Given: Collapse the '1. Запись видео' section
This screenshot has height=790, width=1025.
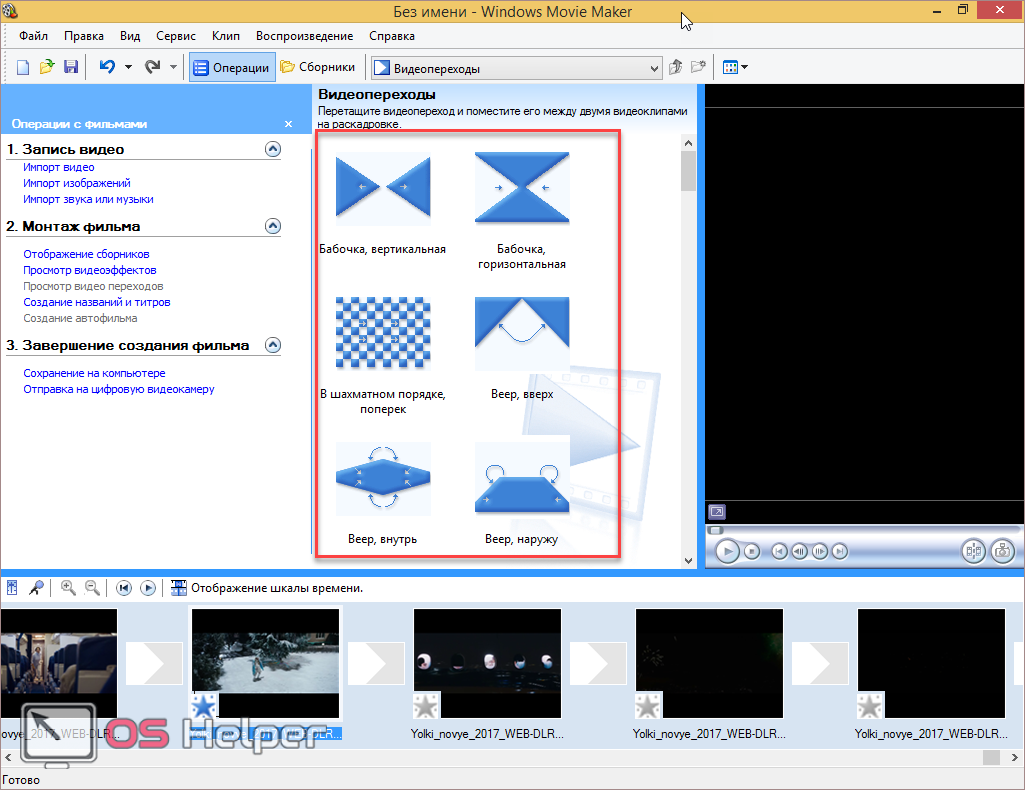Looking at the screenshot, I should (x=272, y=149).
